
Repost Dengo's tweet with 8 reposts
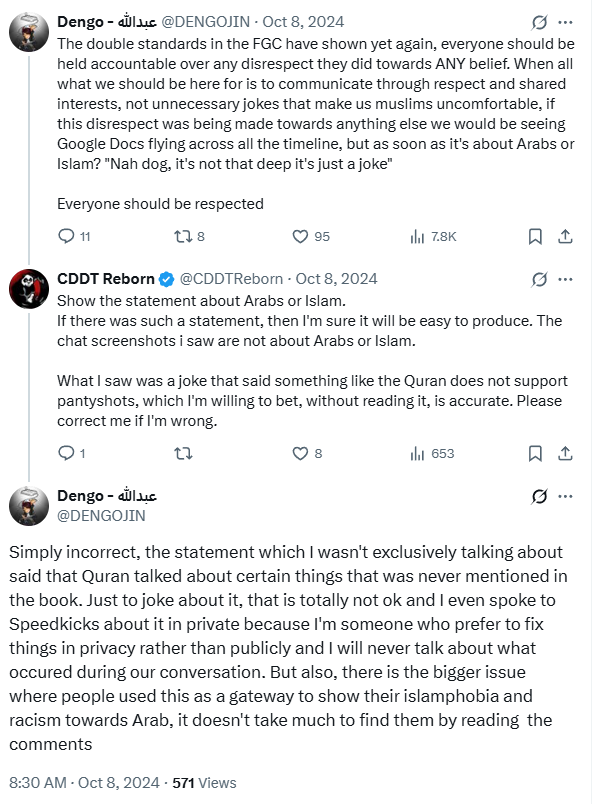[x=183, y=236]
